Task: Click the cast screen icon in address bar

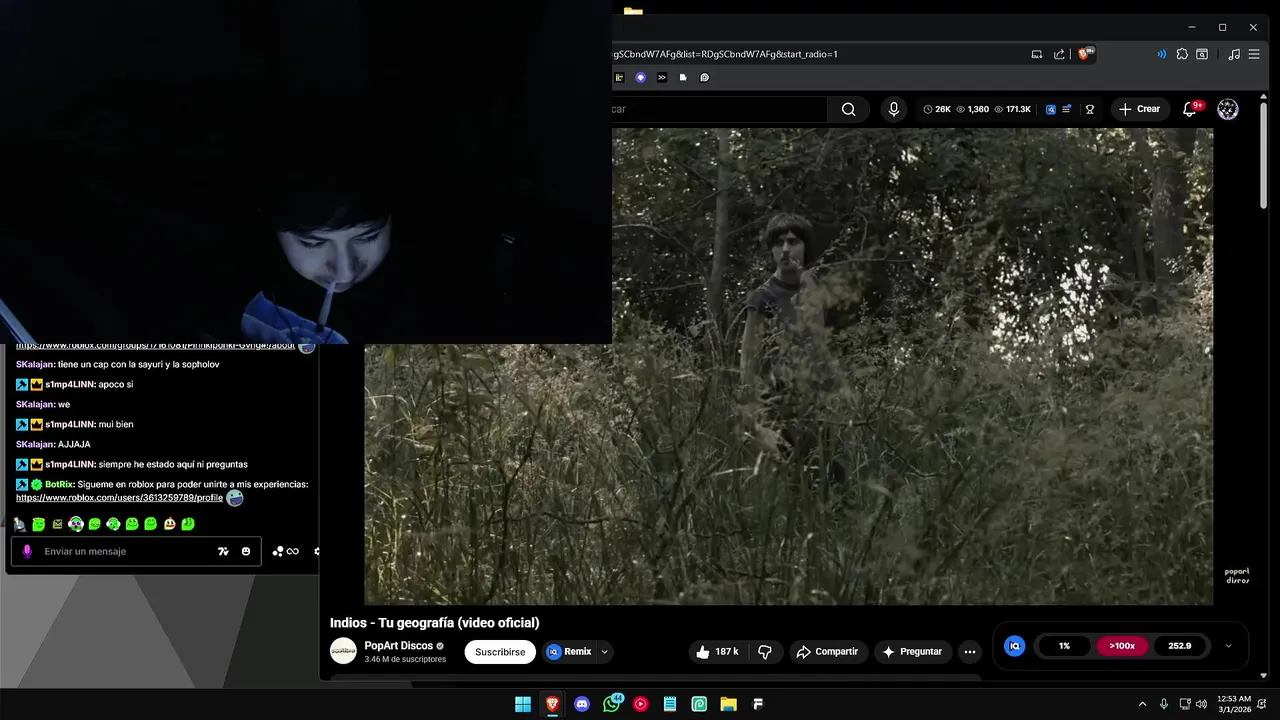Action: click(x=1037, y=54)
